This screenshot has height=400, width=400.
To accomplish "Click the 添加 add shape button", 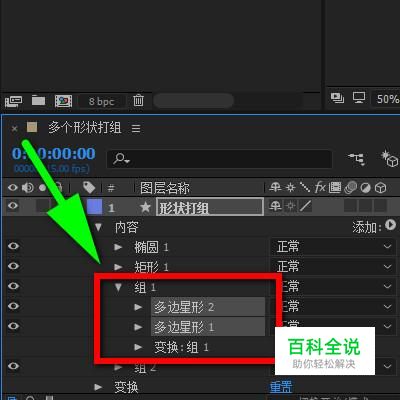I will tap(391, 225).
